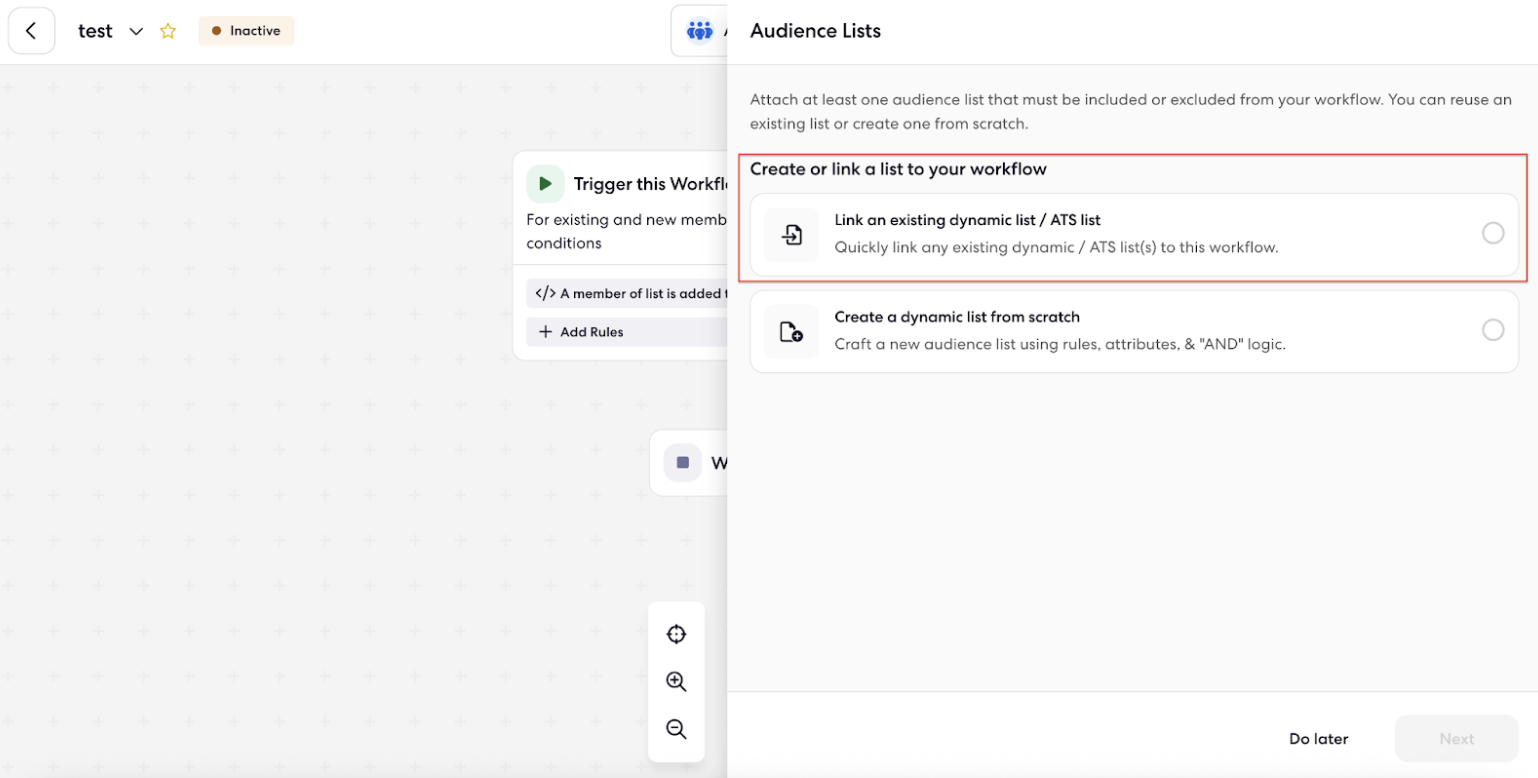Click the back arrow button
The image size is (1538, 778).
(x=31, y=31)
